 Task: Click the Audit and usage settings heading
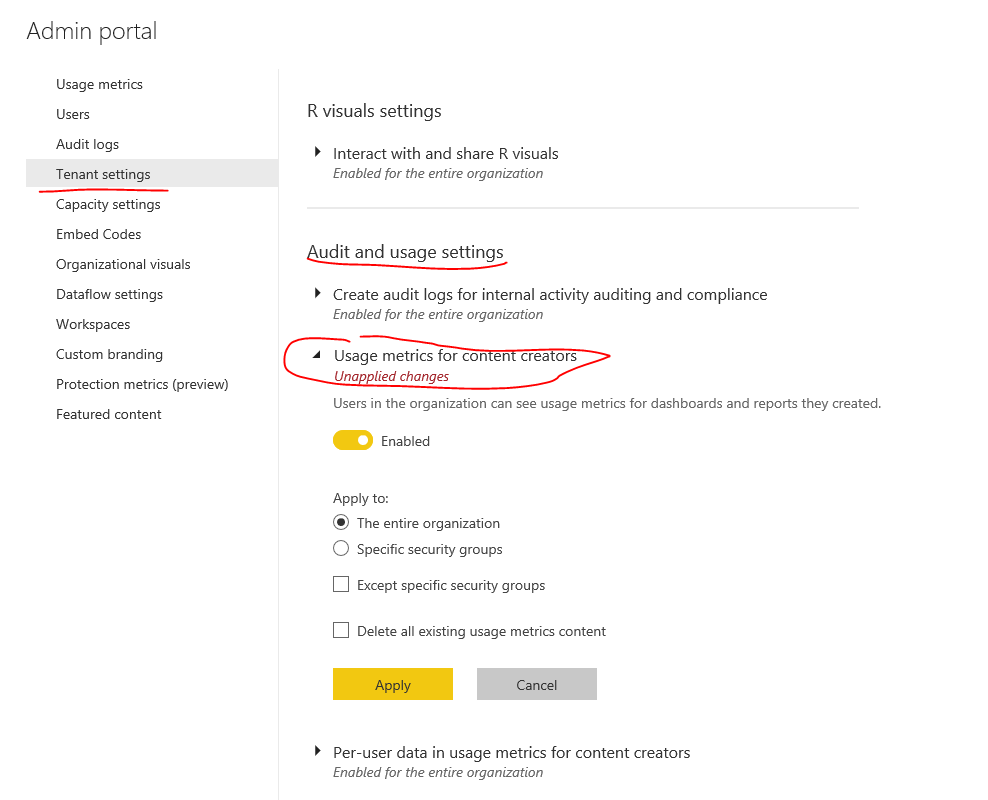point(405,252)
